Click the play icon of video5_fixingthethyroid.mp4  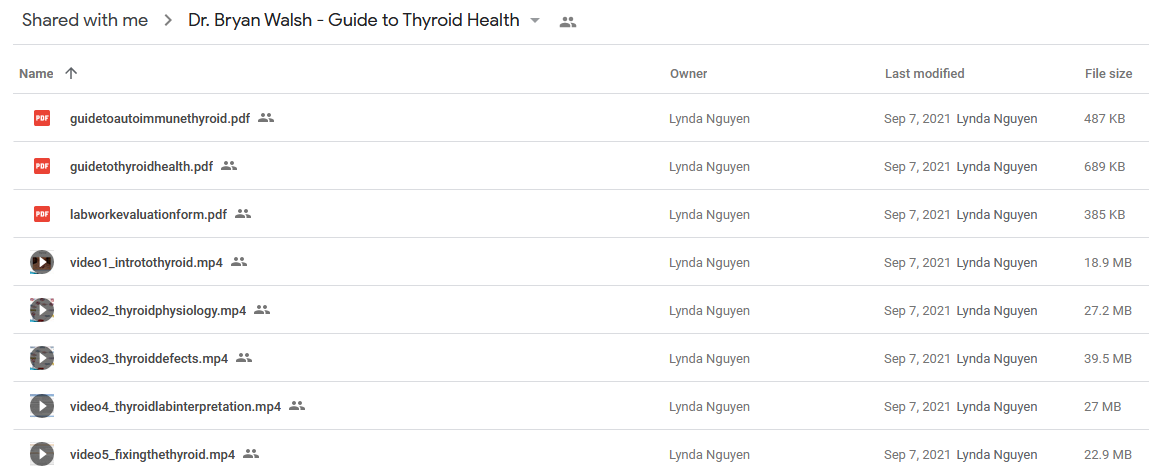(x=42, y=454)
